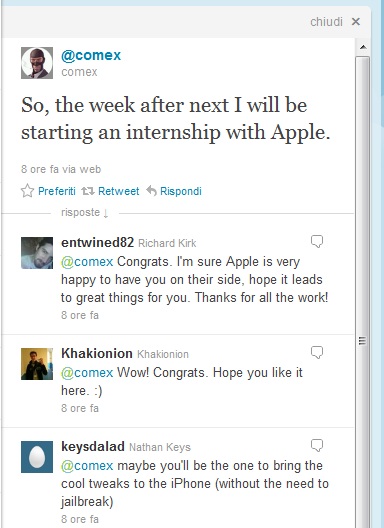Click the Retweet arrows icon
The width and height of the screenshot is (384, 528).
[x=88, y=191]
